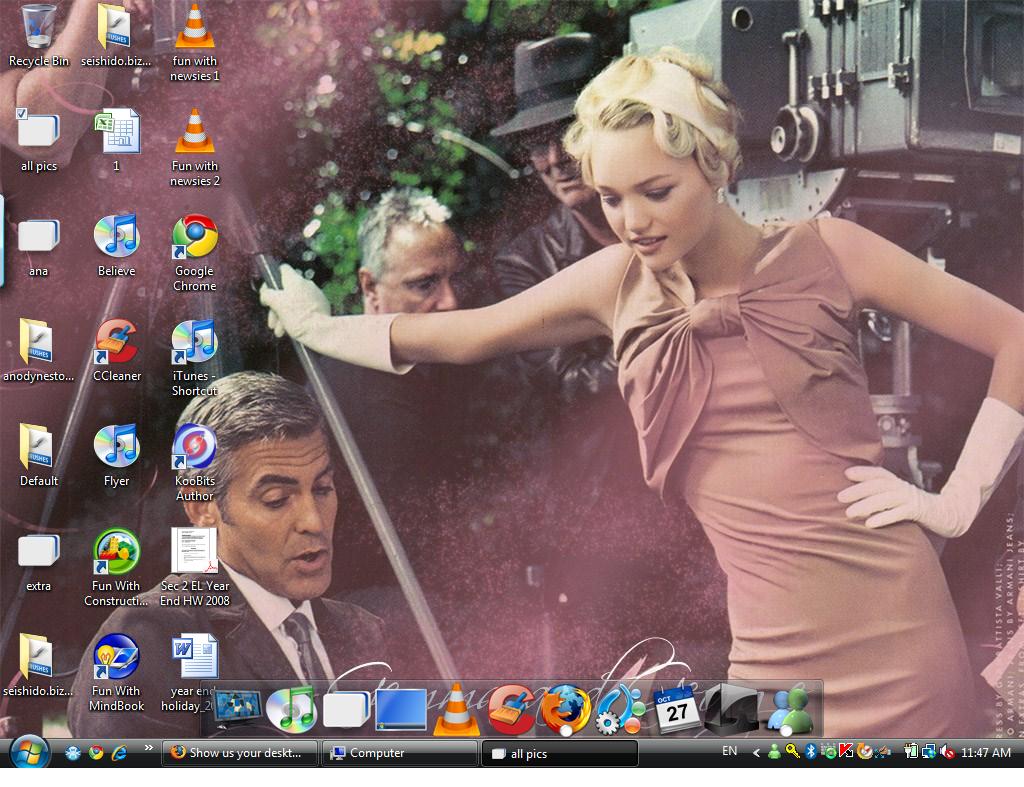The width and height of the screenshot is (1024, 787).
Task: Switch to the Computer taskbar window
Action: pyautogui.click(x=399, y=753)
